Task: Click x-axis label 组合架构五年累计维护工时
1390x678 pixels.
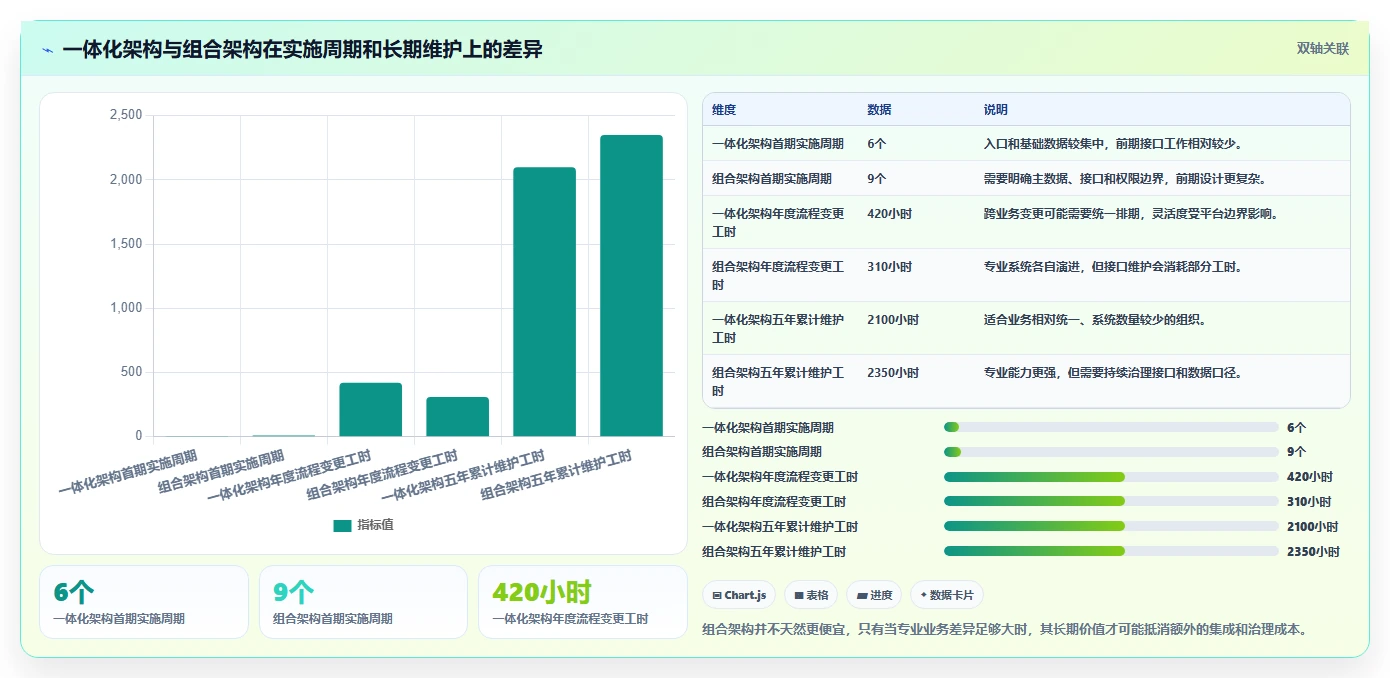Action: (x=557, y=475)
